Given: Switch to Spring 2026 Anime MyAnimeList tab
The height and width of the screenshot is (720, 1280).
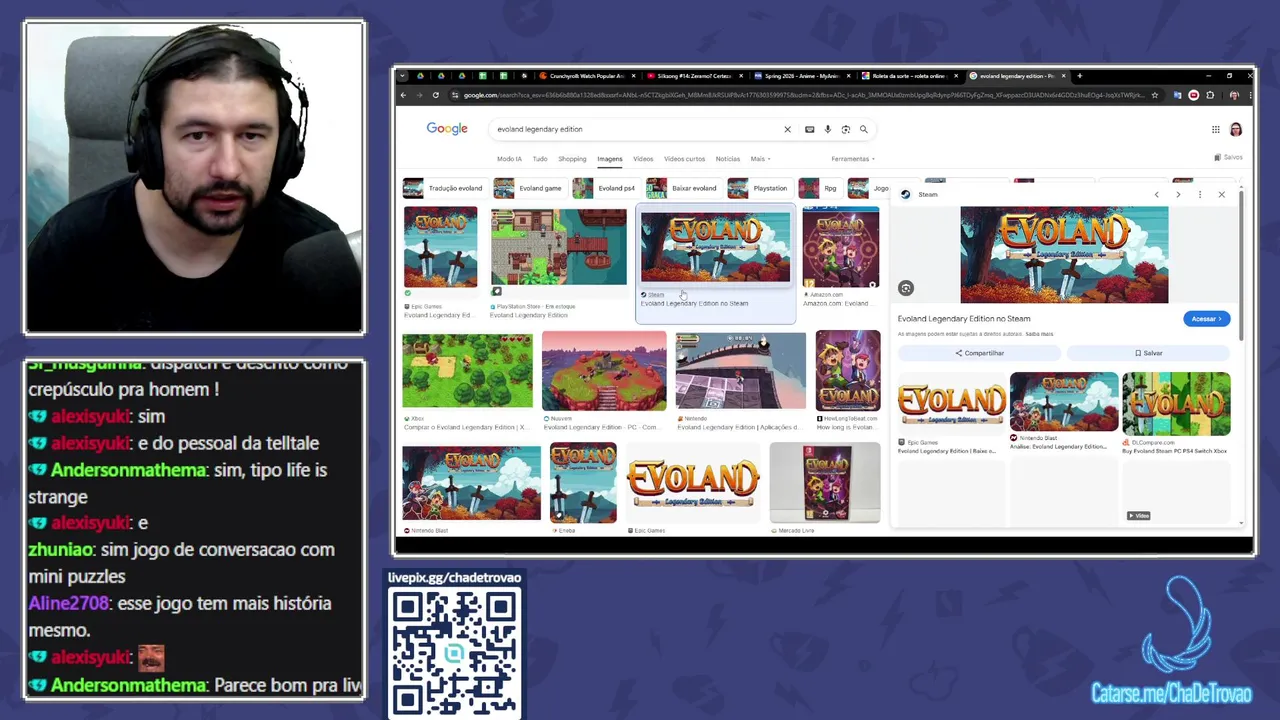Looking at the screenshot, I should tap(803, 76).
